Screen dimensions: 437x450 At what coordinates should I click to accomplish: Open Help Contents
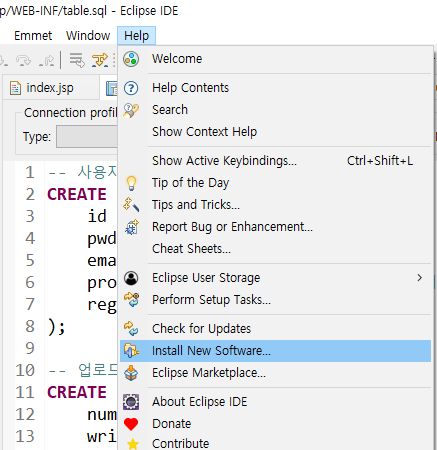(x=275, y=88)
